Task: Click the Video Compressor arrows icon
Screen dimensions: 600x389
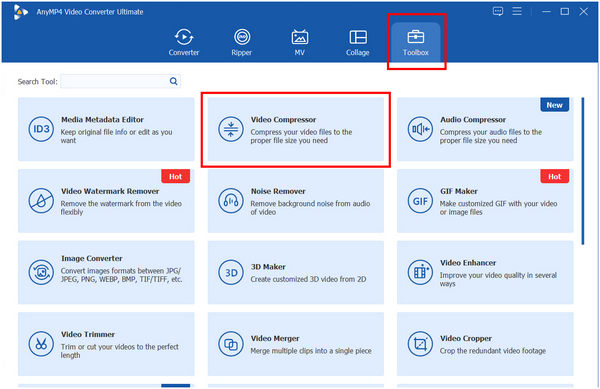Action: point(231,129)
